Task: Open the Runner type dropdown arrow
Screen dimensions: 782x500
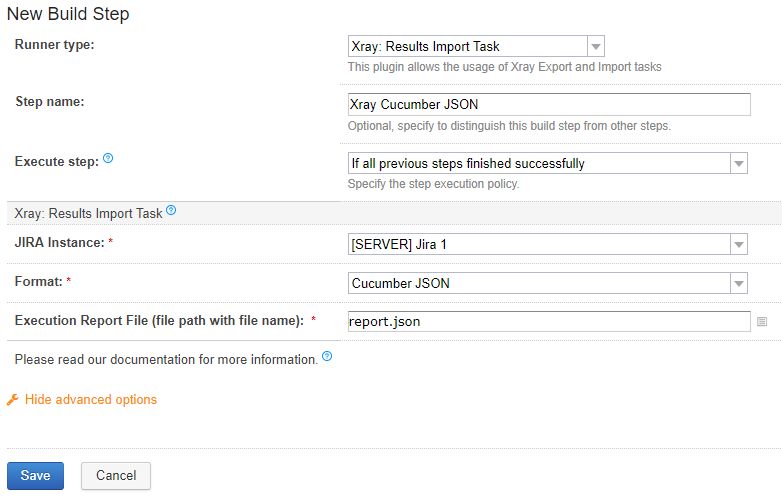Action: point(595,46)
